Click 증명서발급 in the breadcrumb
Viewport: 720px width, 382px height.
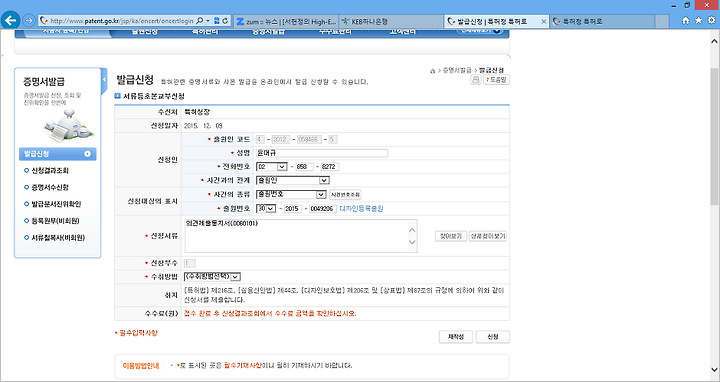click(457, 71)
